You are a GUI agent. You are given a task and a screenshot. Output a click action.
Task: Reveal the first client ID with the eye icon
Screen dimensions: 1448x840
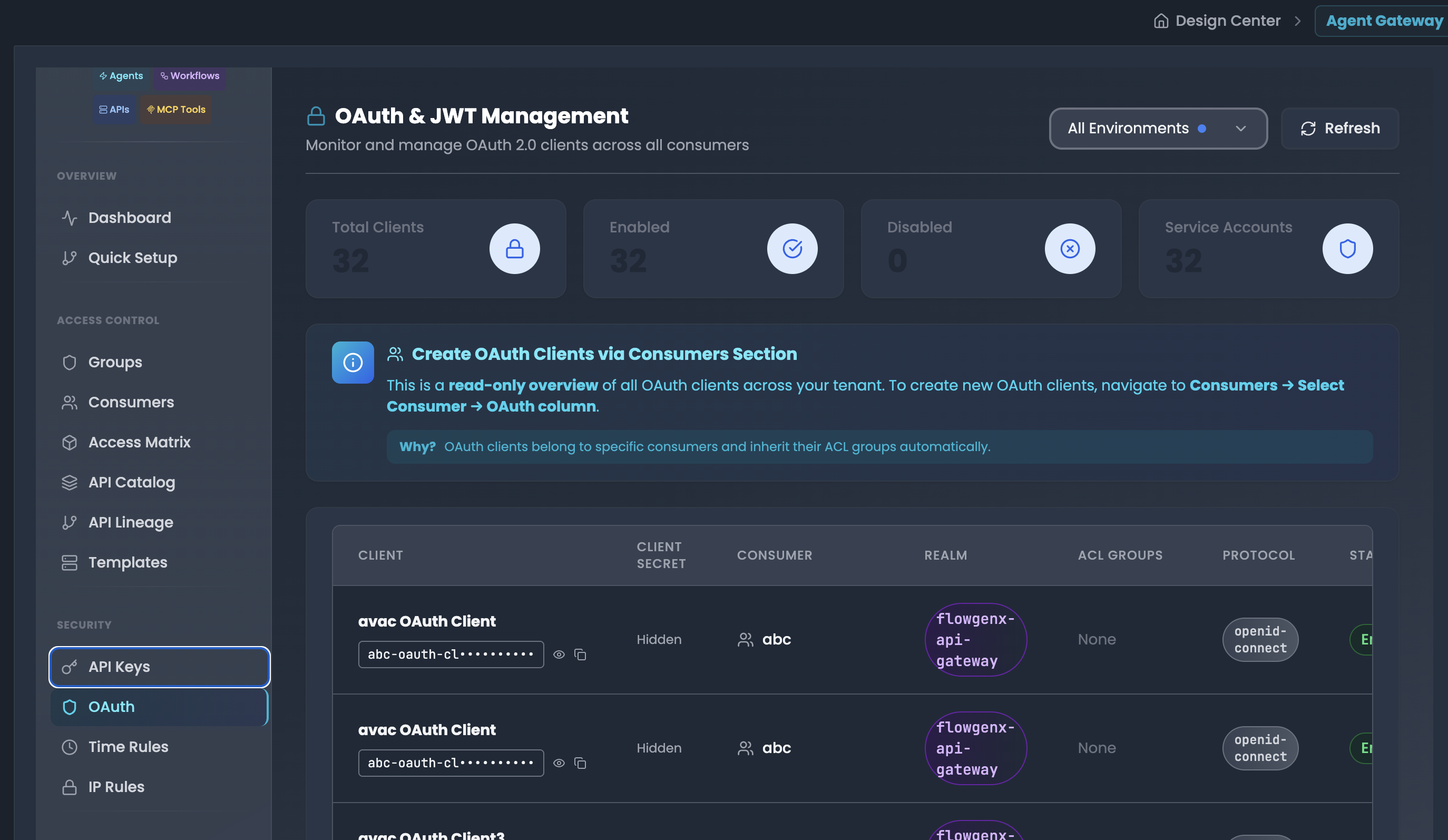pos(559,655)
